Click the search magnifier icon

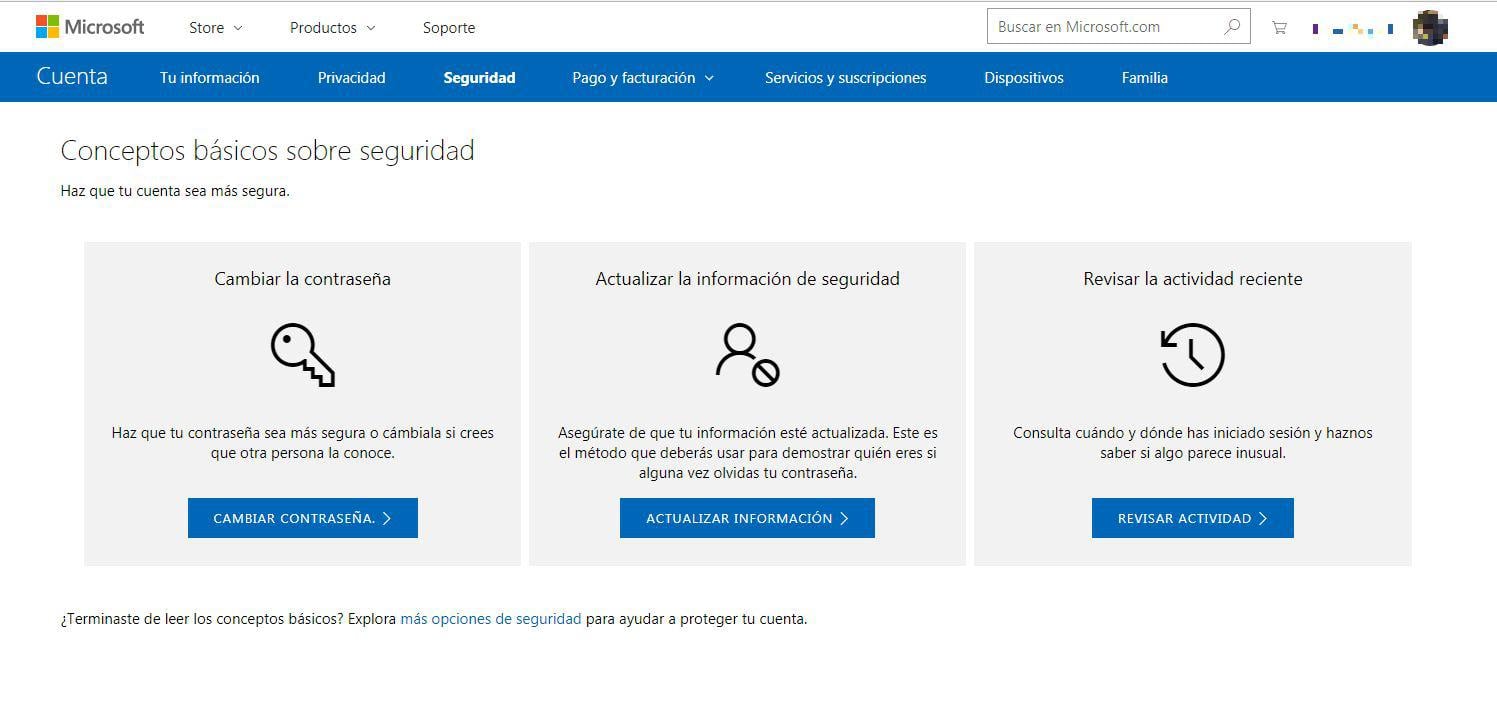point(1233,26)
